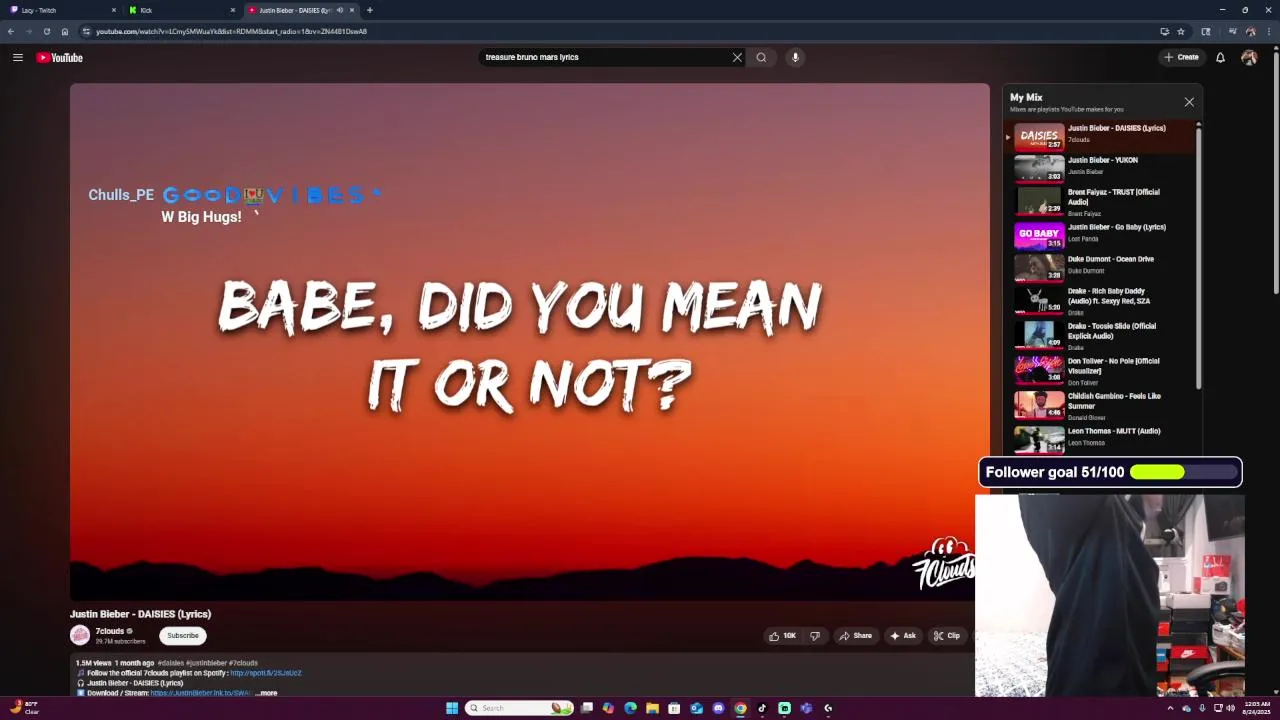1280x720 pixels.
Task: Start voice search with microphone icon
Action: click(795, 57)
